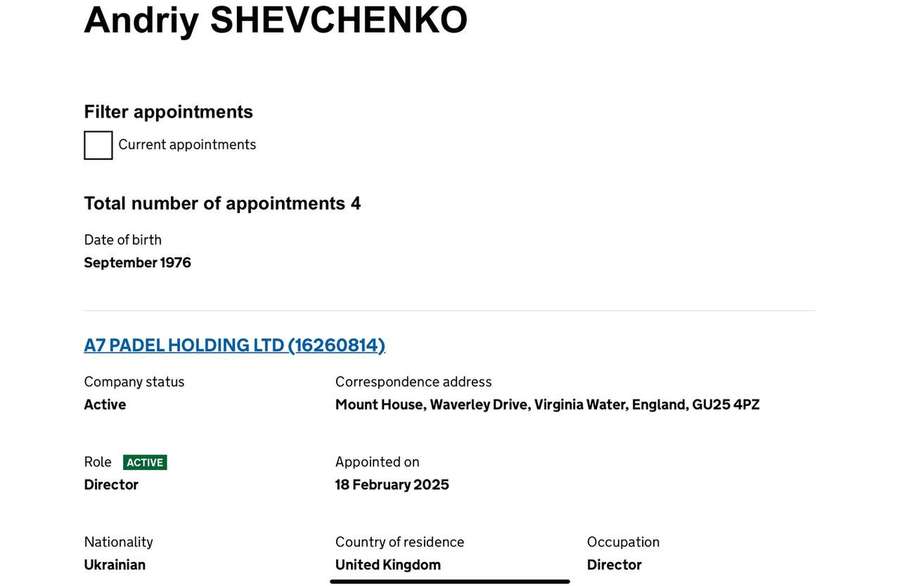Click the Active company status value

pos(105,405)
